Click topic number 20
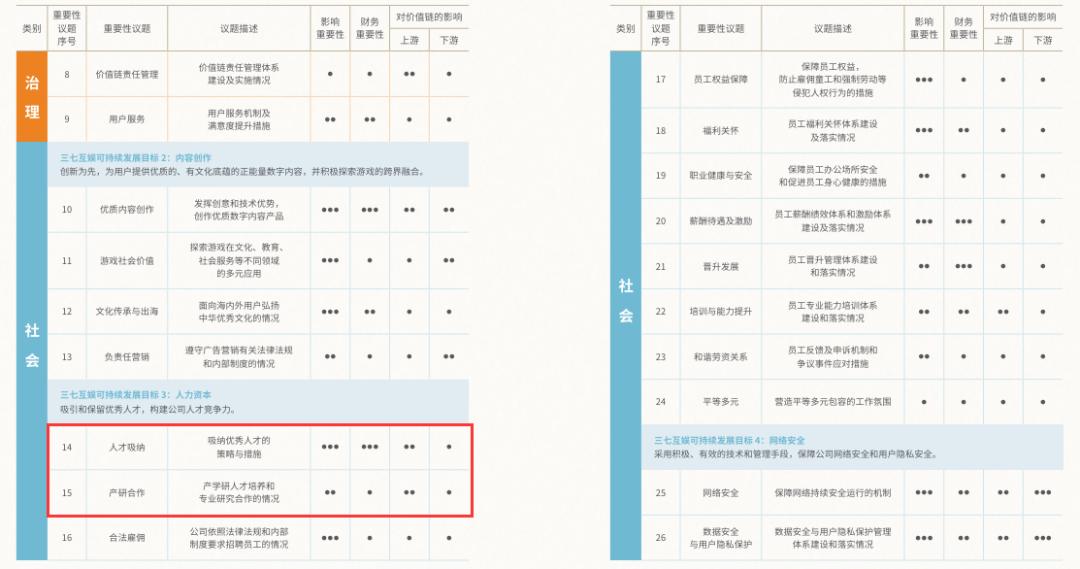This screenshot has height=569, width=1080. (661, 221)
